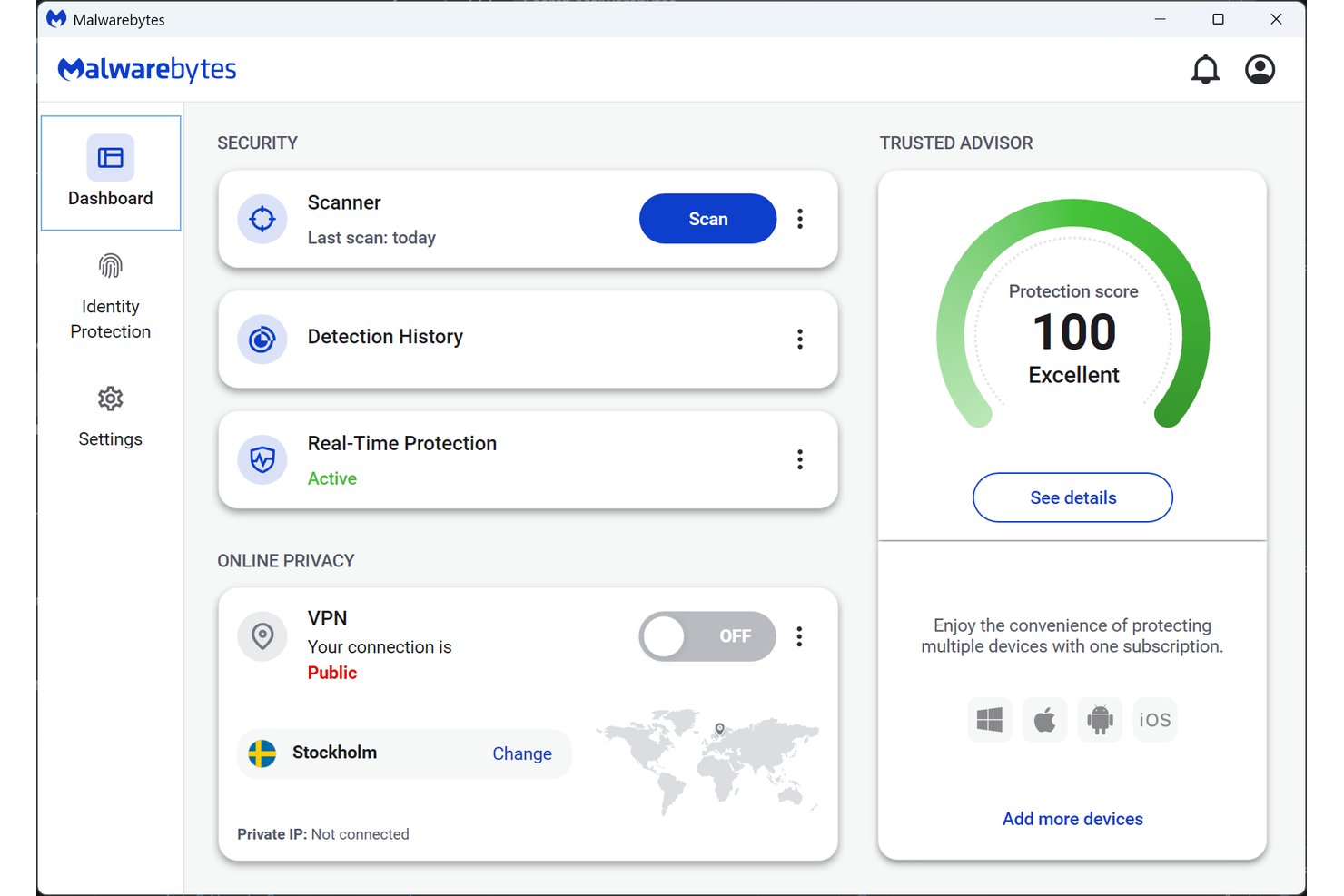Minimize the Malwarebytes window

tap(1160, 19)
